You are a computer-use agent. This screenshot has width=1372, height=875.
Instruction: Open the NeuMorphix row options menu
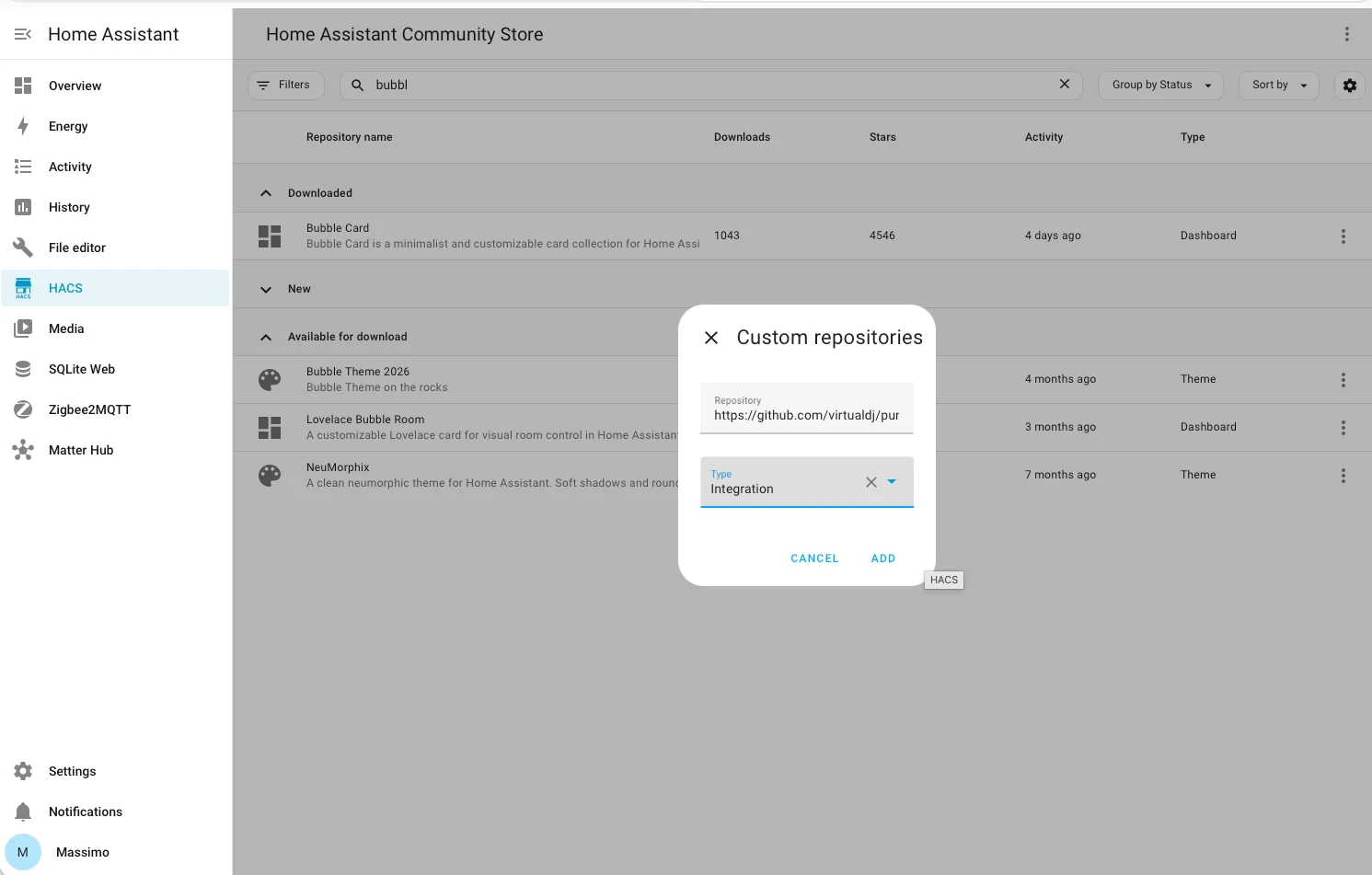pyautogui.click(x=1343, y=476)
